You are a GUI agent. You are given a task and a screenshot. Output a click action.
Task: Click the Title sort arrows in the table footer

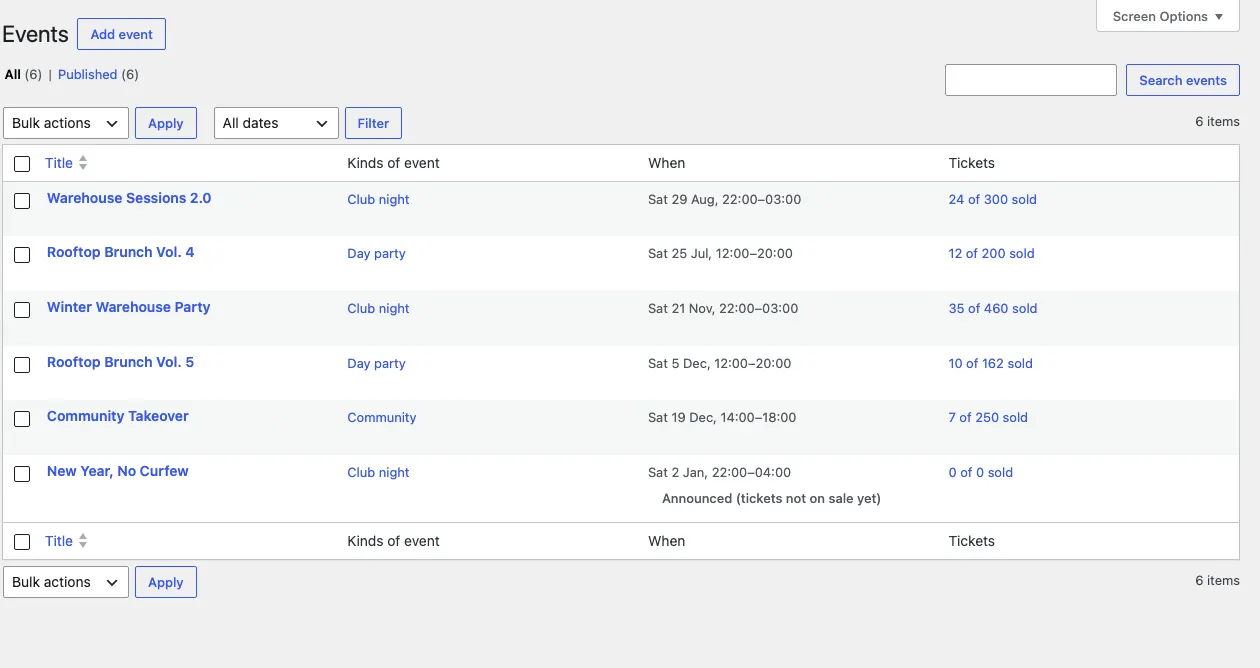coord(83,541)
